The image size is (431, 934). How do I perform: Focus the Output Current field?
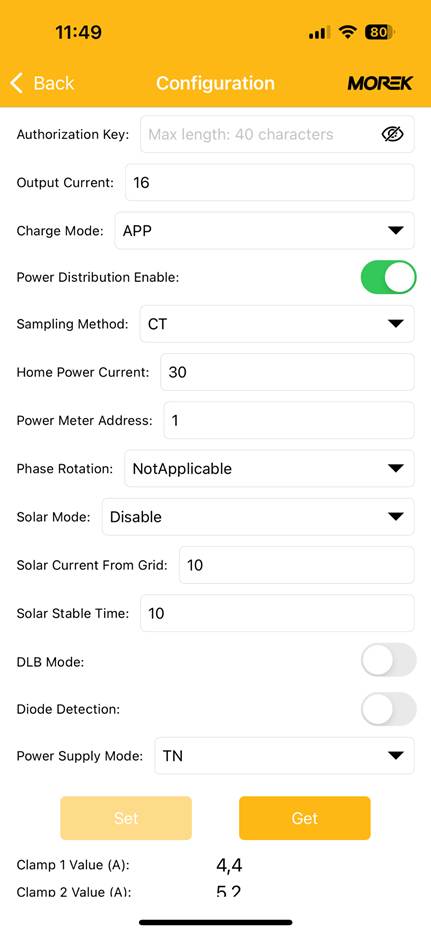coord(270,182)
